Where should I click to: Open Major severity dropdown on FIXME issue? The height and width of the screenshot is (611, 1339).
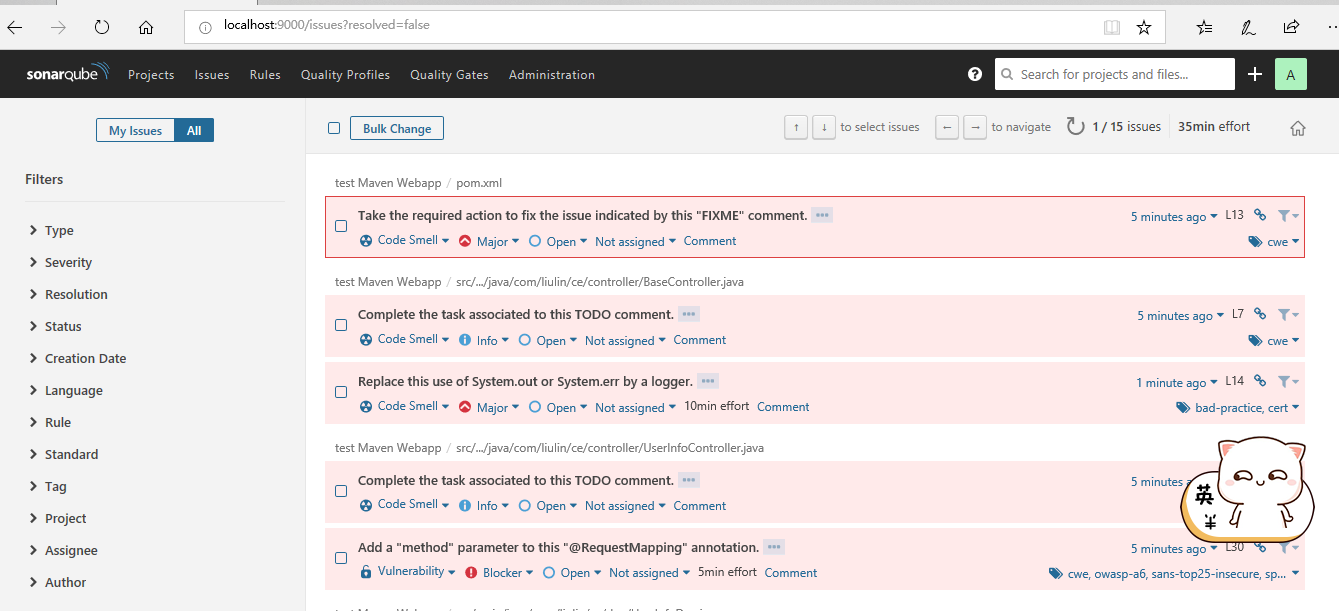[x=489, y=241]
